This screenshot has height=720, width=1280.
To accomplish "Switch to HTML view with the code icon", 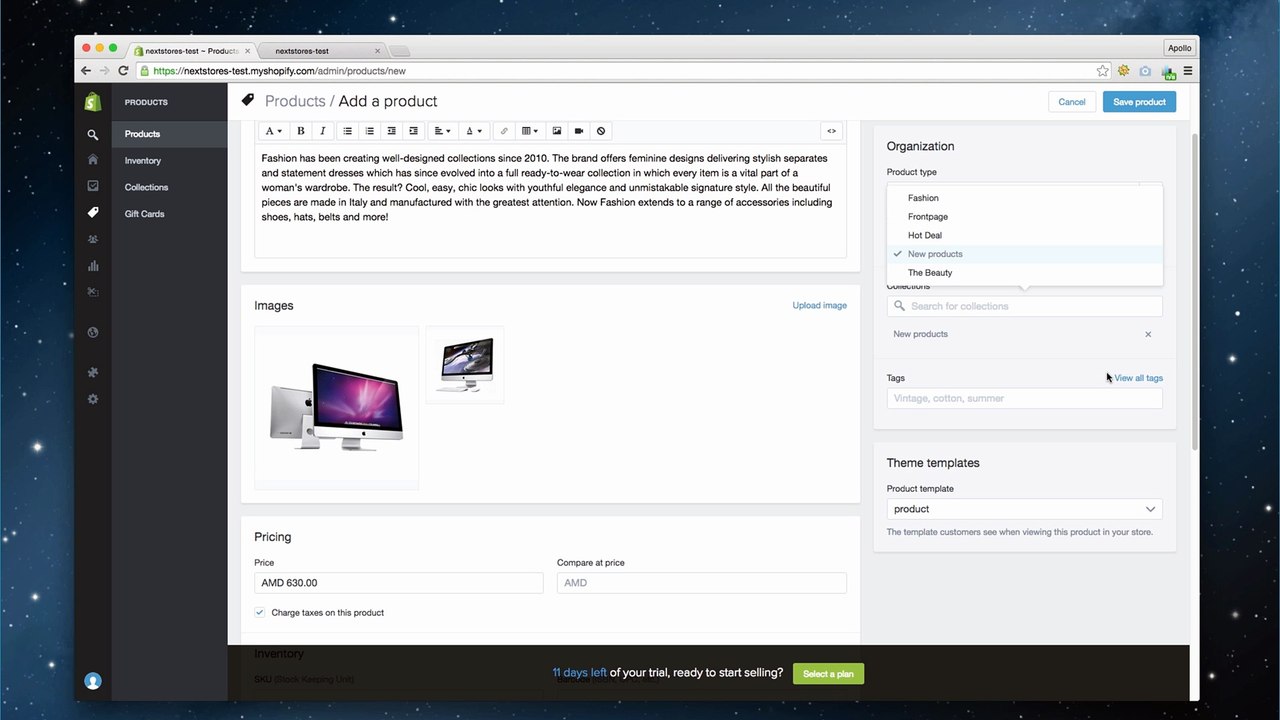I will click(x=831, y=131).
